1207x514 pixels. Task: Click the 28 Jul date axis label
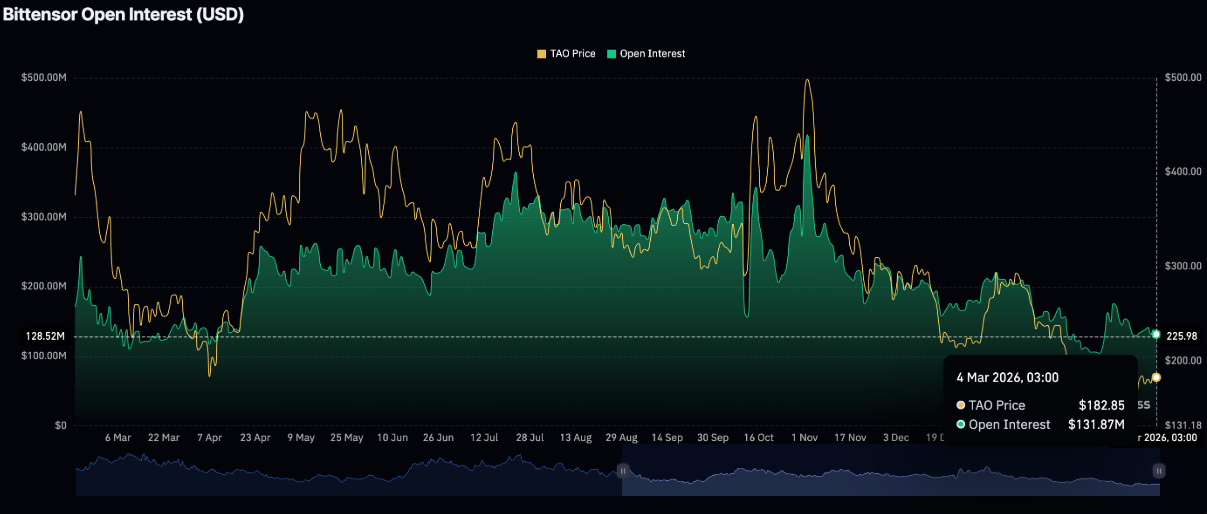[x=530, y=438]
